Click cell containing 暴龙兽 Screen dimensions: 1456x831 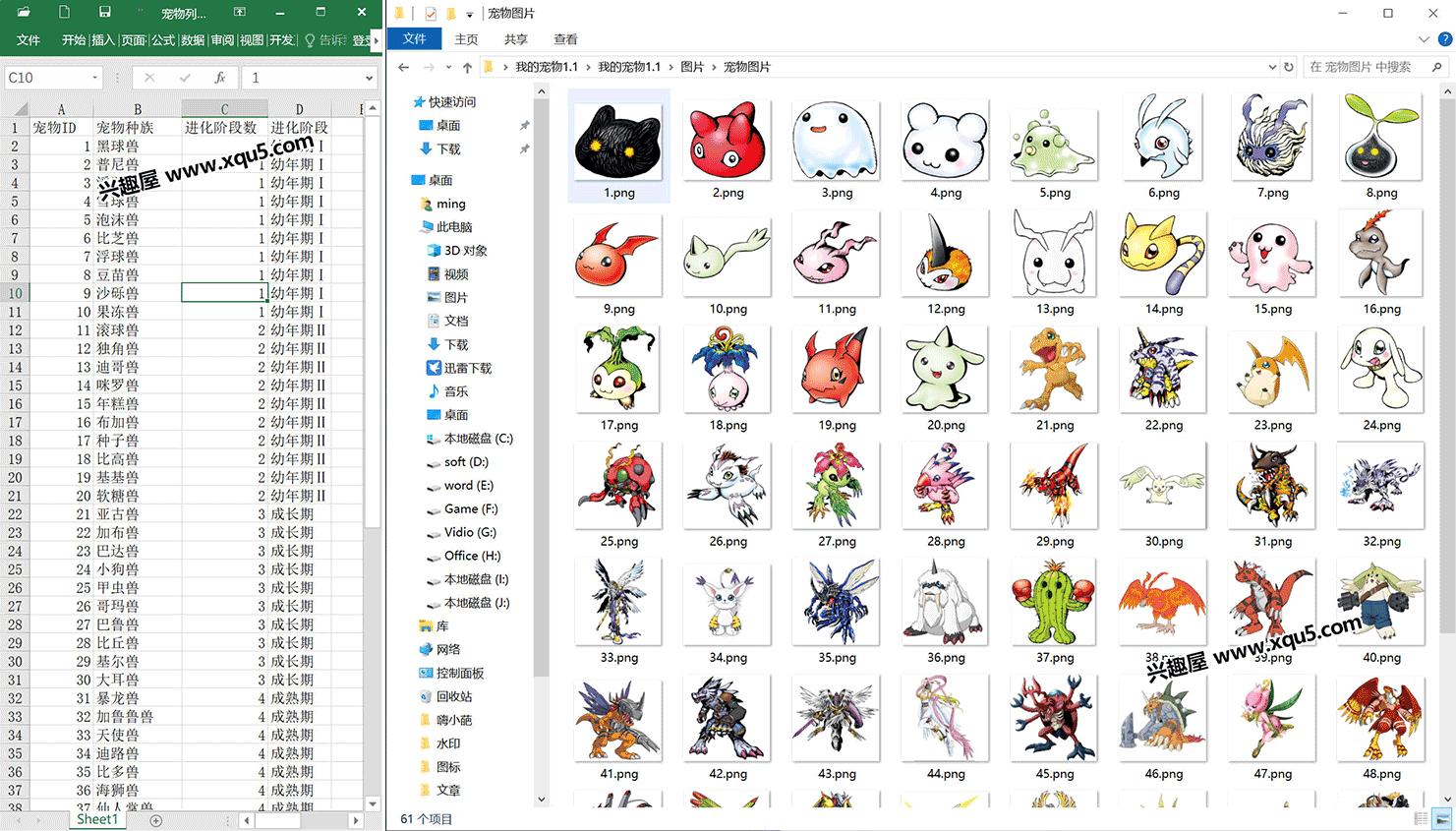[138, 698]
